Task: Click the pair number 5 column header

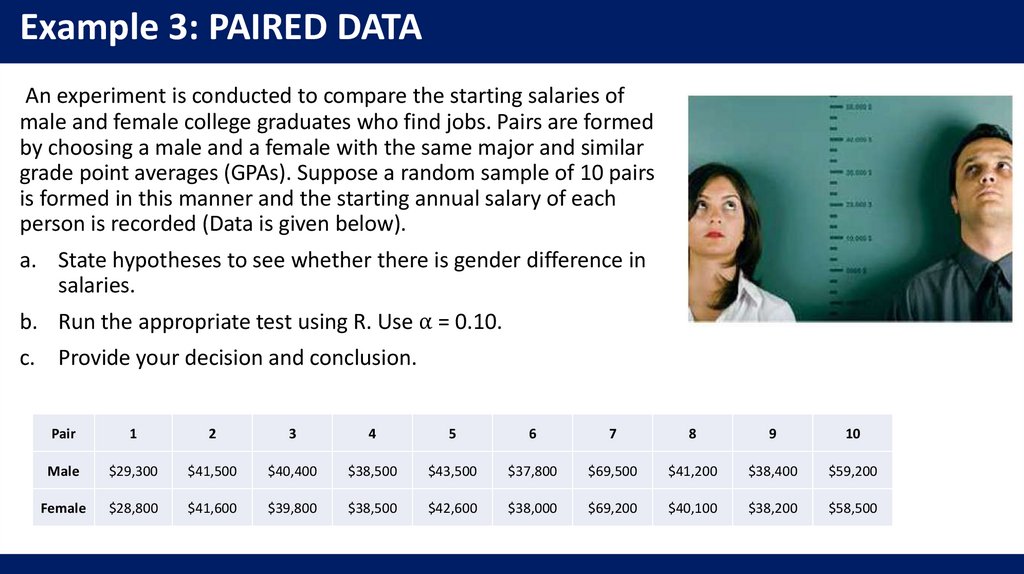Action: tap(452, 433)
